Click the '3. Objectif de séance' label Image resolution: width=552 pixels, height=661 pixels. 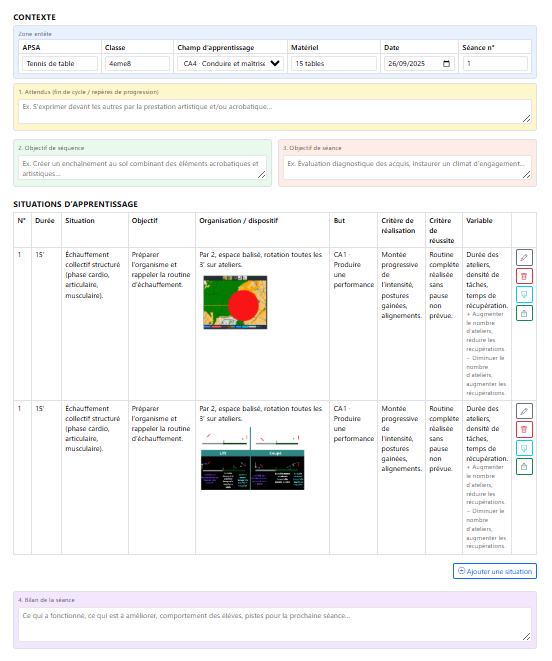(x=312, y=148)
